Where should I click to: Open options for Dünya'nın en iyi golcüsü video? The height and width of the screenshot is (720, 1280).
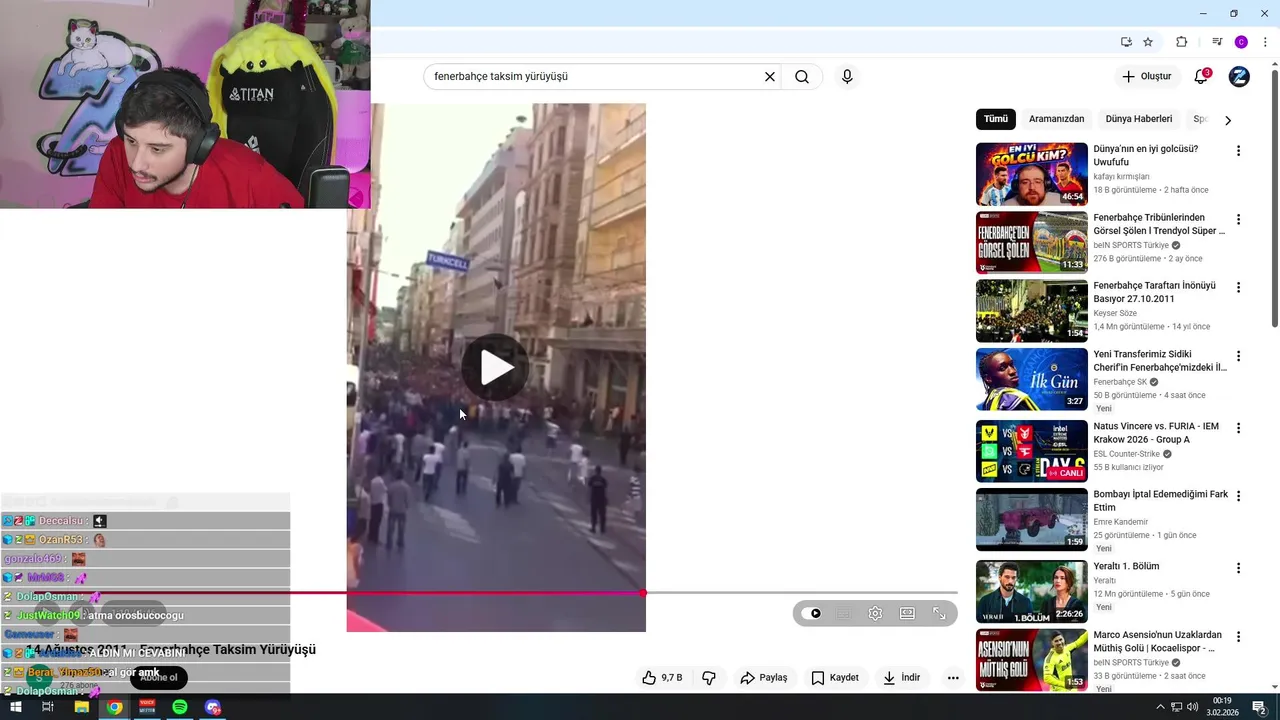[1238, 151]
